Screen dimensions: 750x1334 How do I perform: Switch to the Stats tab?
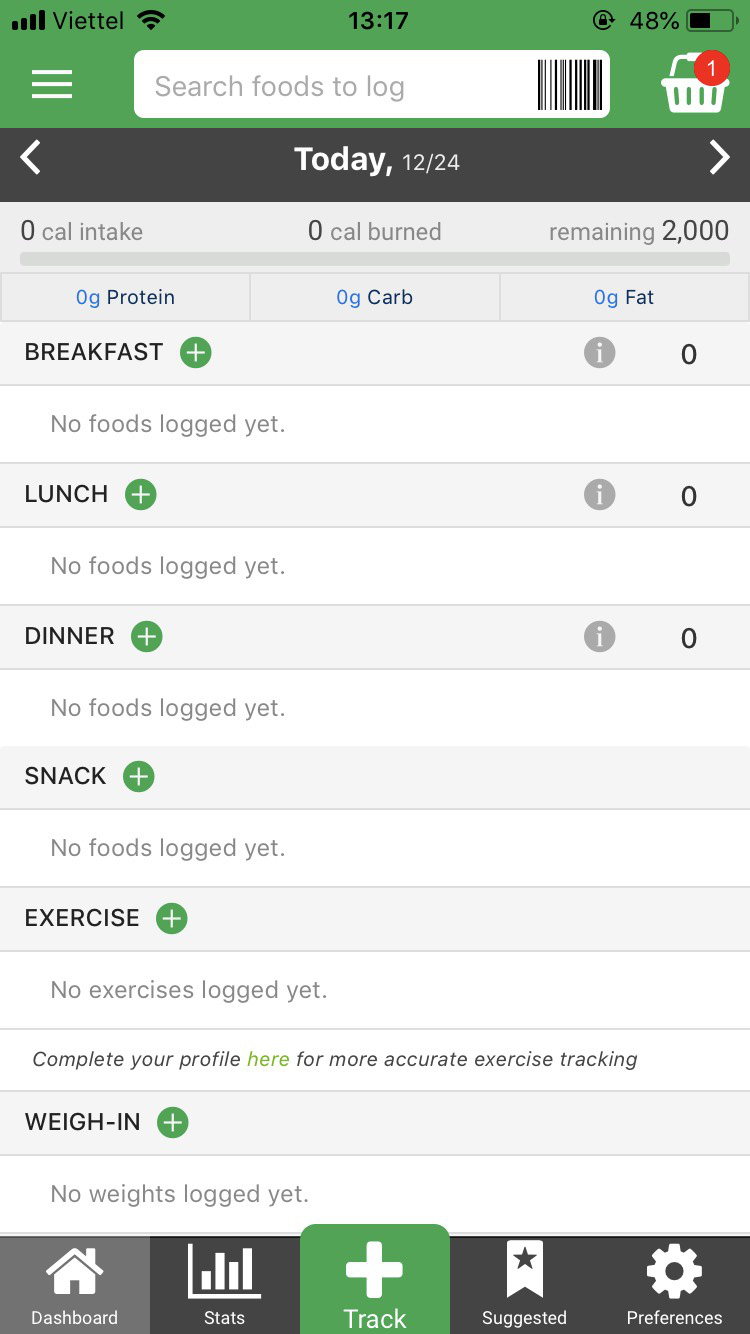coord(225,1285)
